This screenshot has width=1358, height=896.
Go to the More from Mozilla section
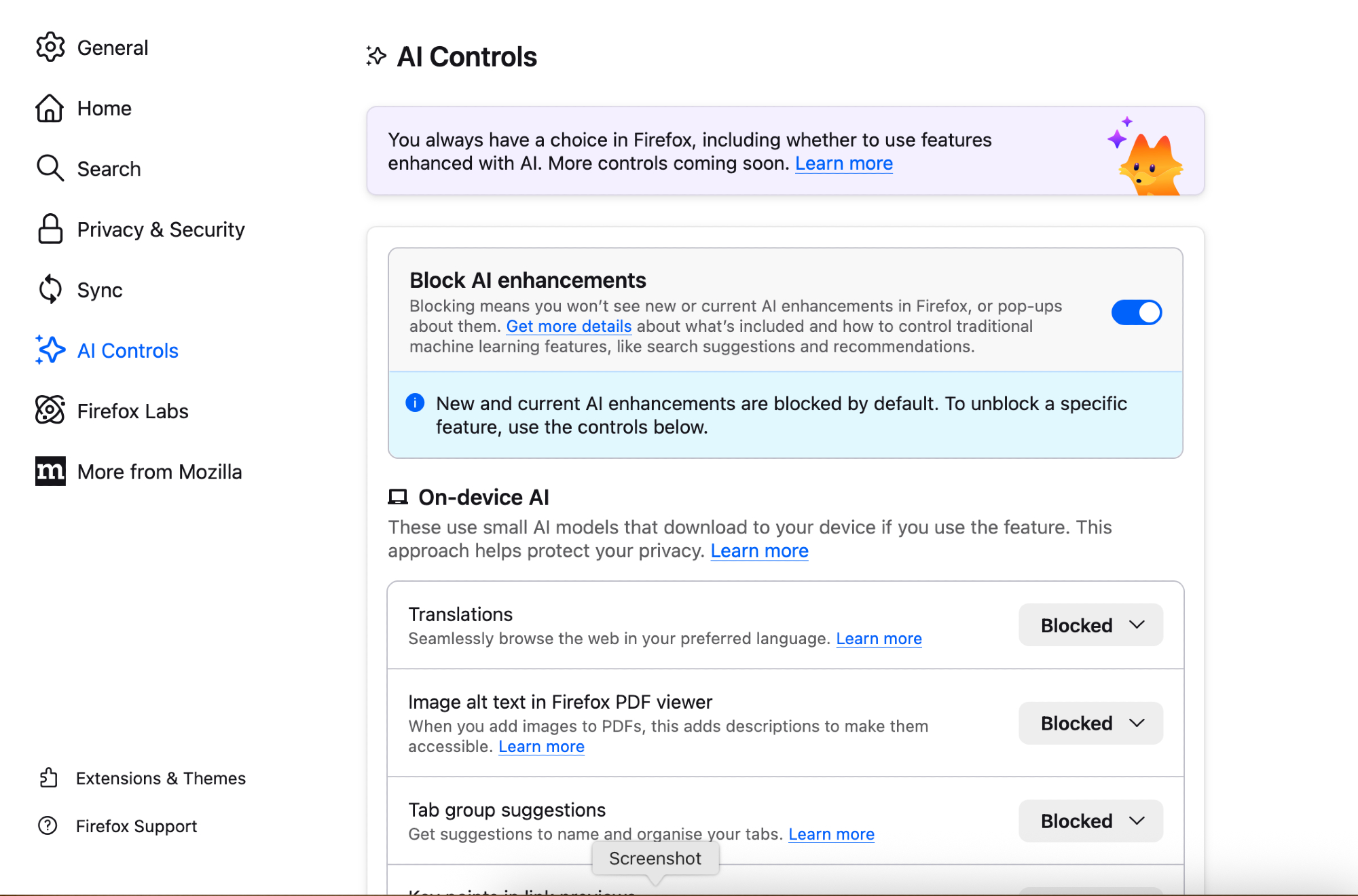click(x=159, y=472)
